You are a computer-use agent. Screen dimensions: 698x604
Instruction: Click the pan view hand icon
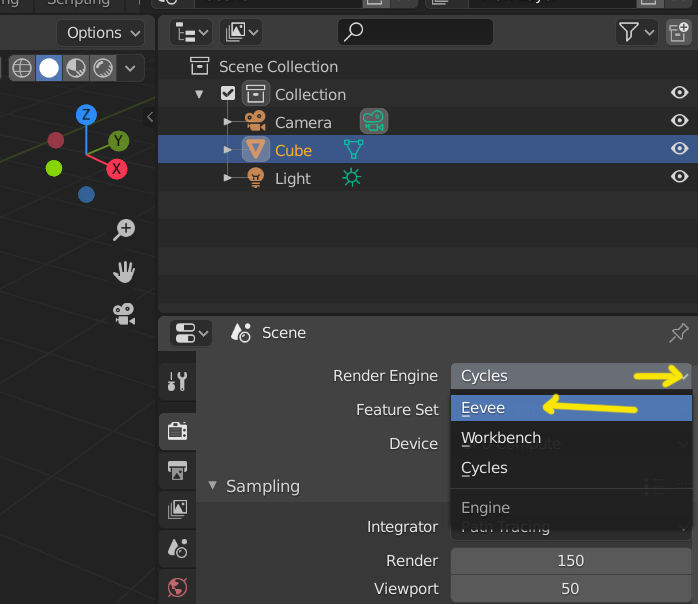click(x=124, y=272)
